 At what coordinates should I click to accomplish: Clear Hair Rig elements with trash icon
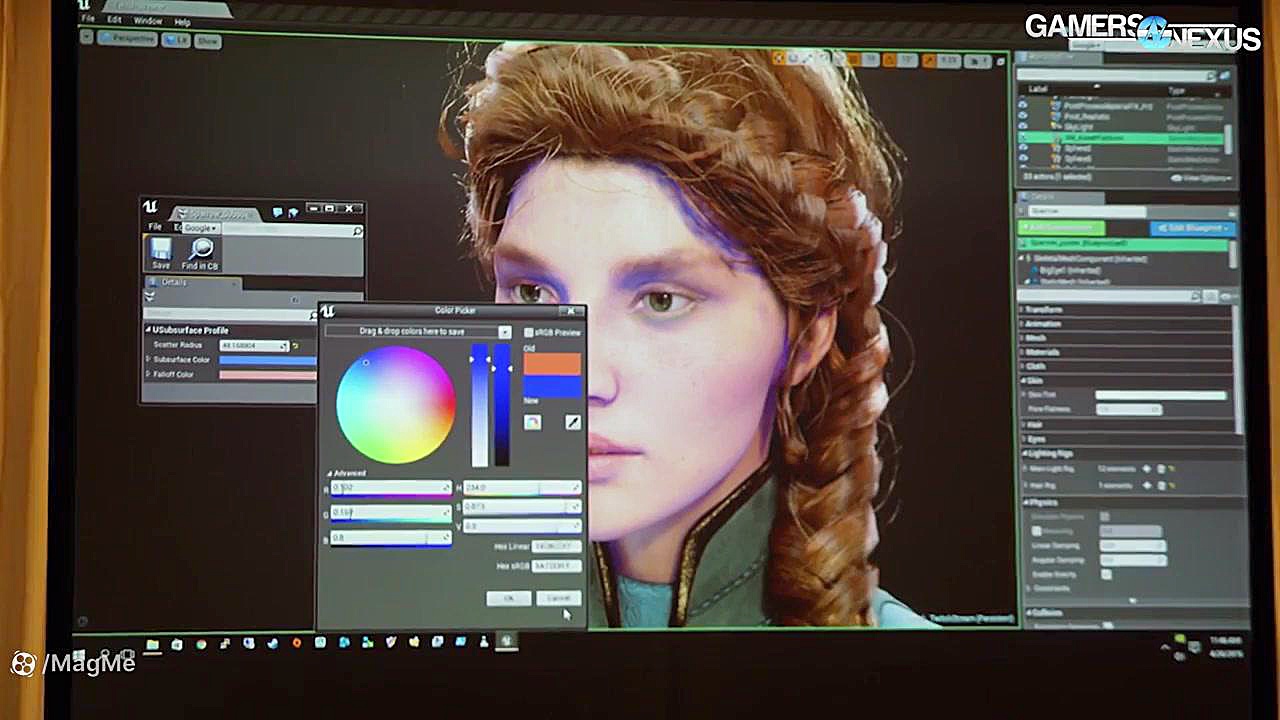(1161, 485)
